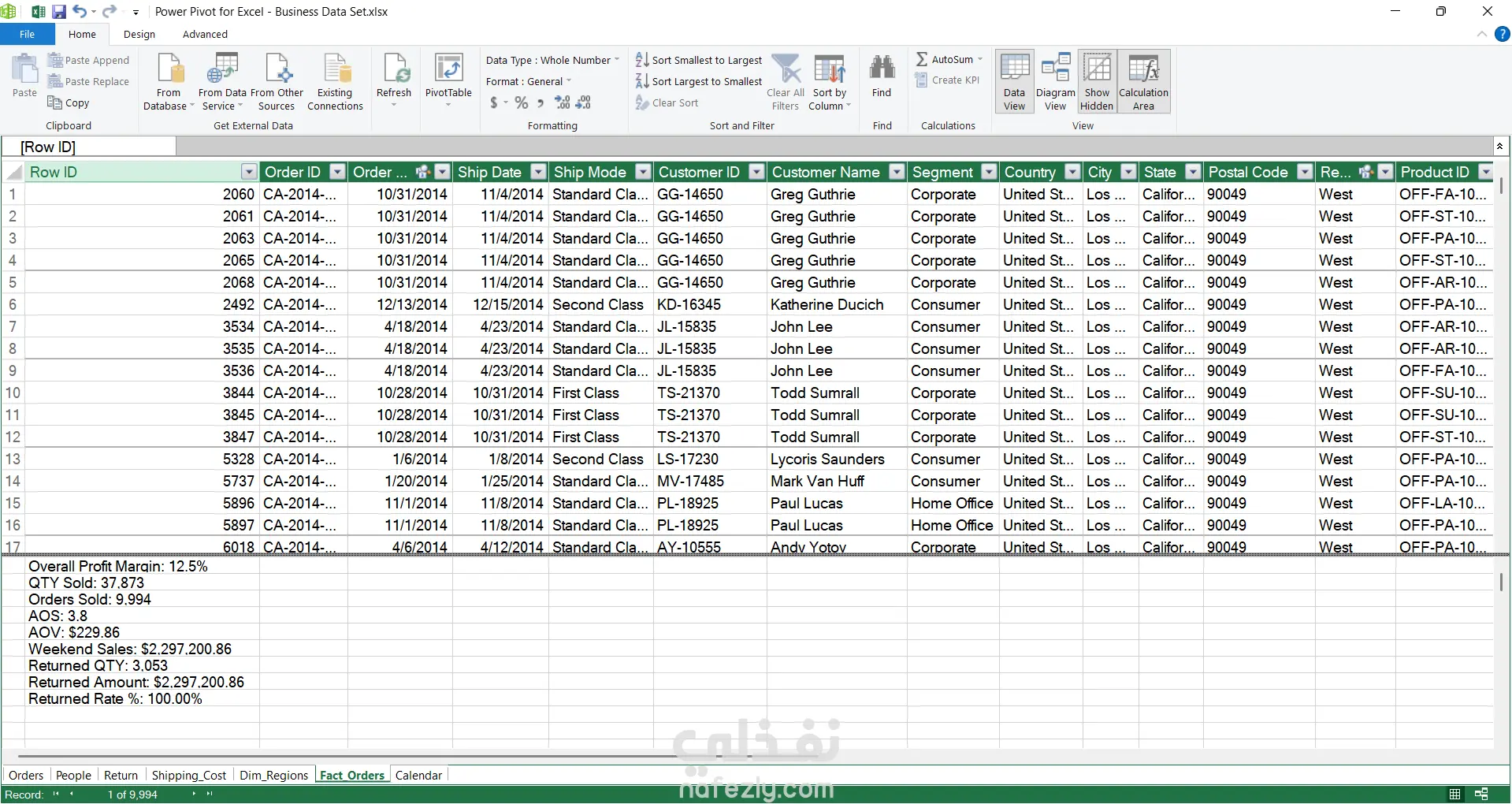Open Sort by Column menu
Screen dimensions: 1512x804
[x=830, y=82]
